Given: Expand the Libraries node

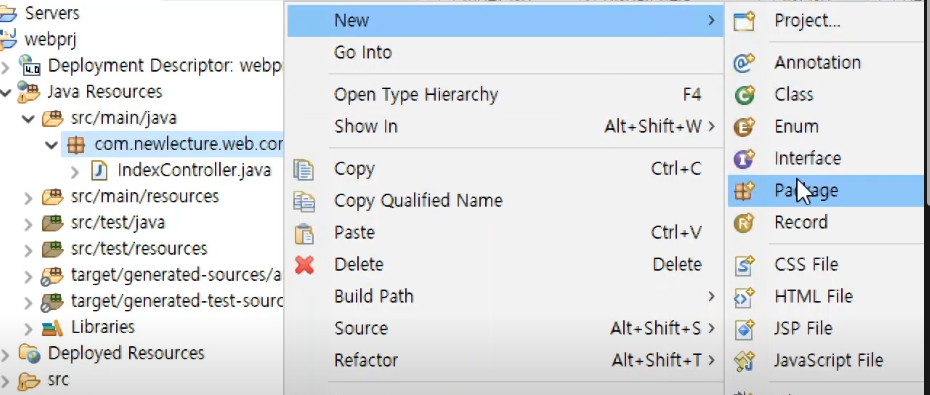Looking at the screenshot, I should [28, 328].
